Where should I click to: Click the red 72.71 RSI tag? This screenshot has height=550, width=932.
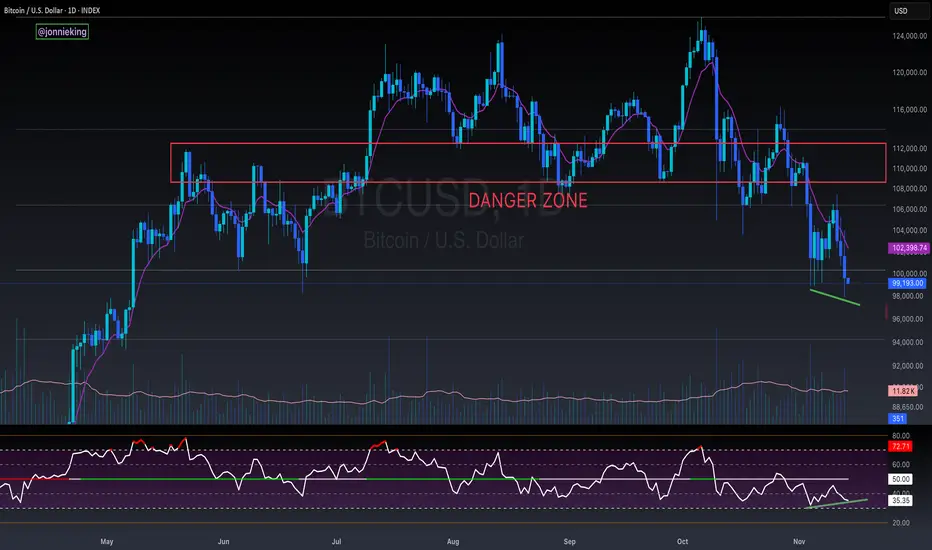coord(900,447)
